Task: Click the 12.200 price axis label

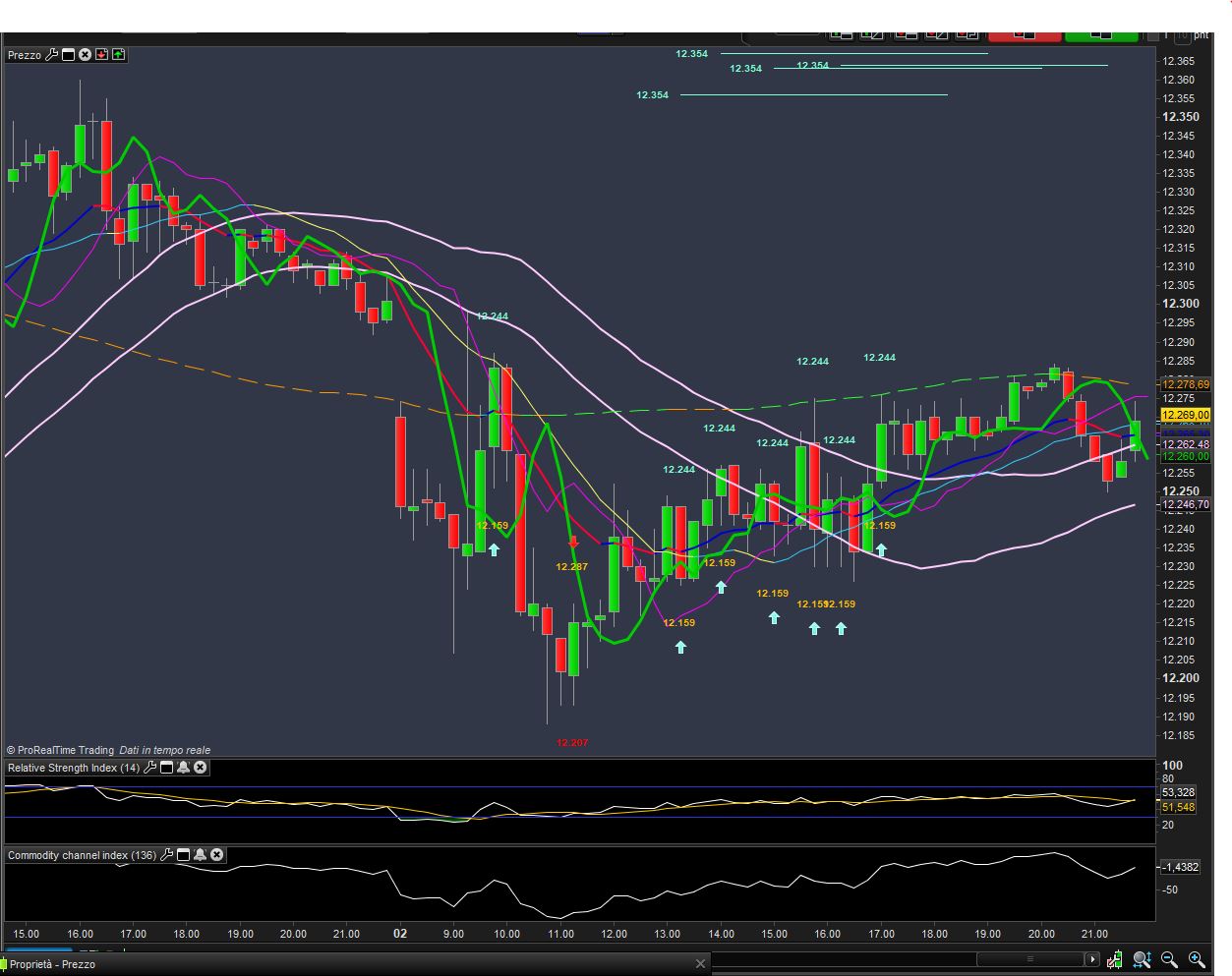Action: point(1180,678)
